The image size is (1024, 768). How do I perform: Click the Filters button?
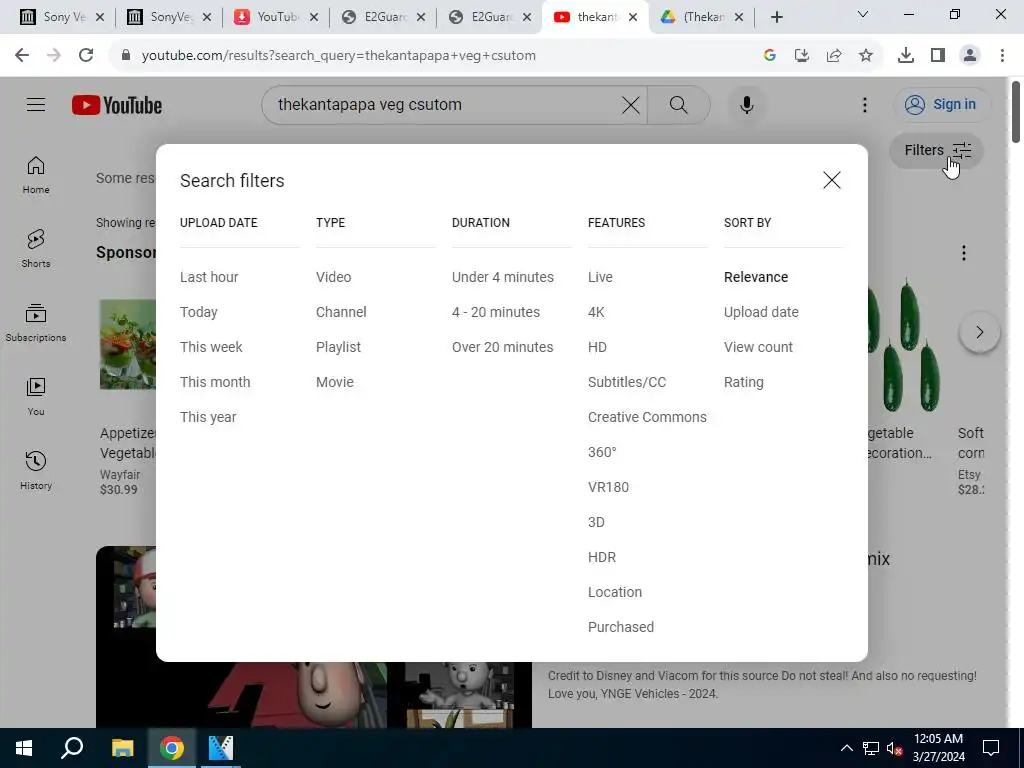pyautogui.click(x=936, y=150)
